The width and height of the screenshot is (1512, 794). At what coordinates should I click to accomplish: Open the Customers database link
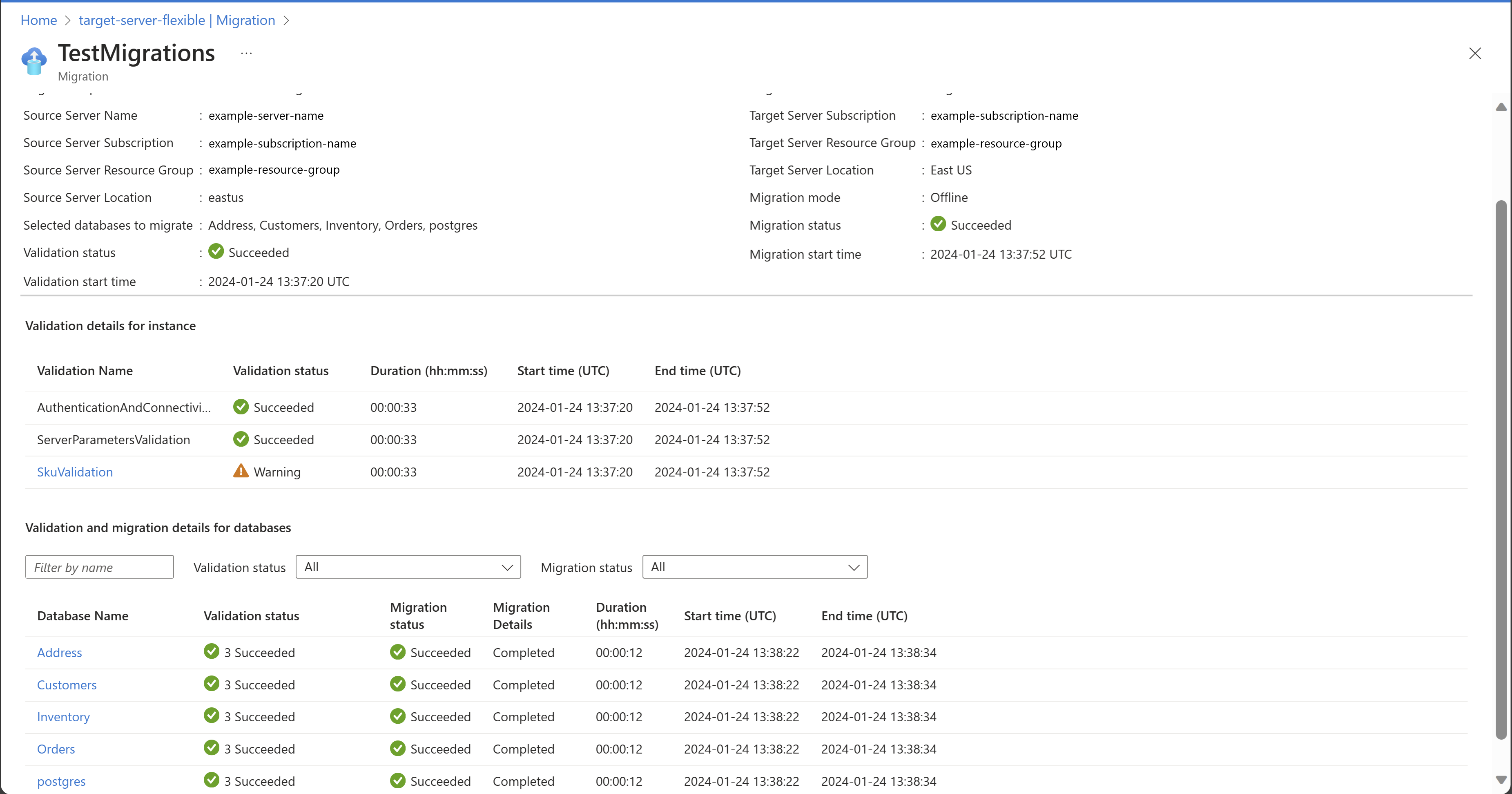[x=66, y=685]
